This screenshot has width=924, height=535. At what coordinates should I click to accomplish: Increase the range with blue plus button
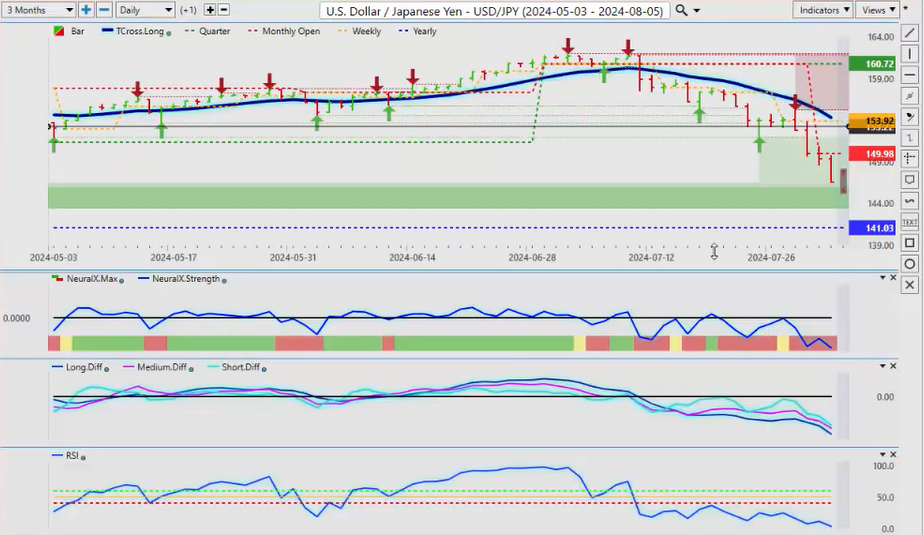(86, 10)
